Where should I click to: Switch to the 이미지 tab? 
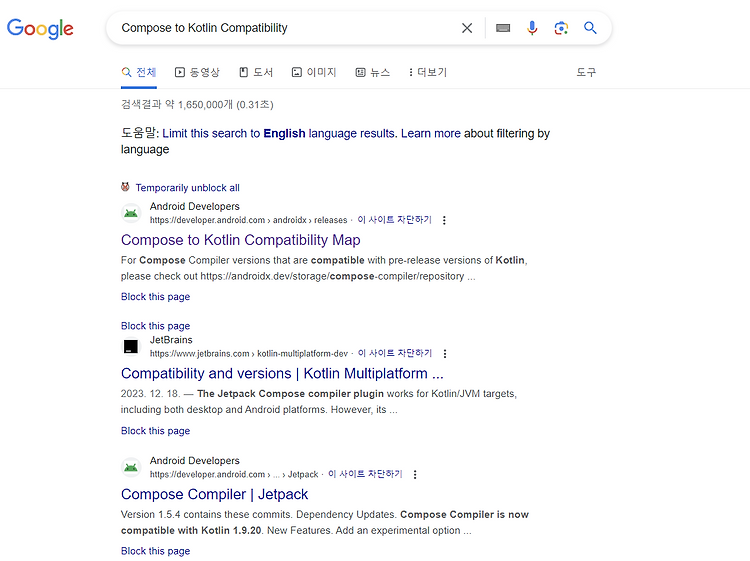click(314, 72)
